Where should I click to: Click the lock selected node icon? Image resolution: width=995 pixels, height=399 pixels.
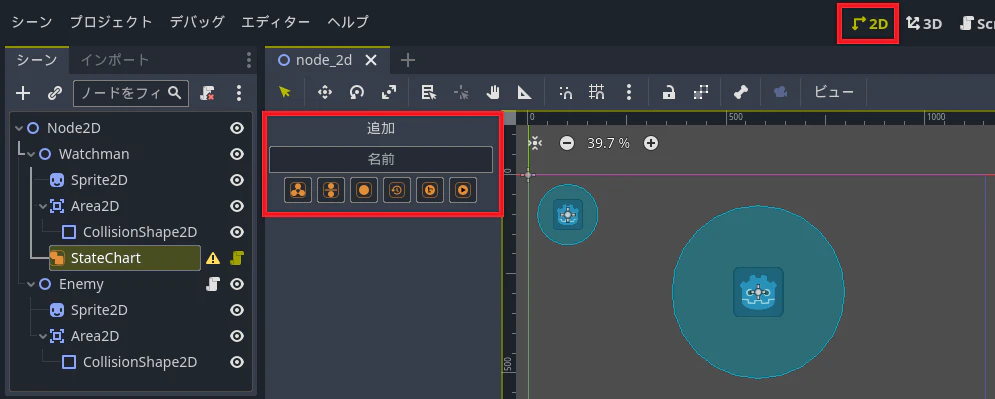[668, 93]
